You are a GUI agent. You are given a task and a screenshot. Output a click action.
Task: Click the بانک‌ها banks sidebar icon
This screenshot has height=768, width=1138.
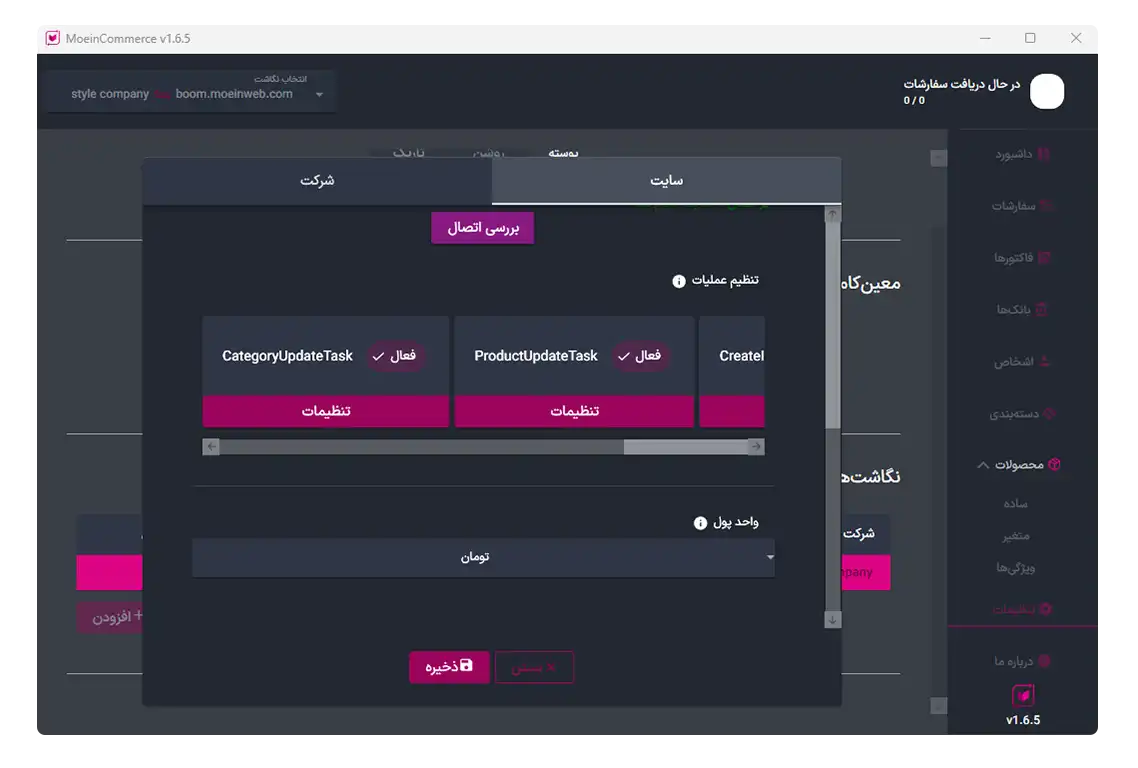[x=1041, y=310]
